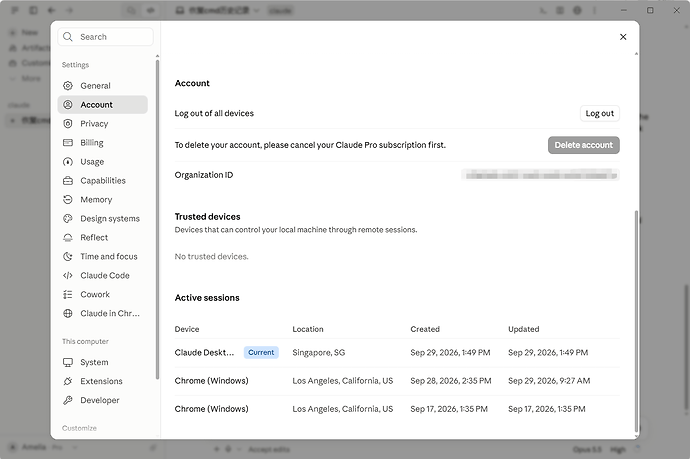690x459 pixels.
Task: Click the settings sidebar scrollbar
Action: pos(158,219)
